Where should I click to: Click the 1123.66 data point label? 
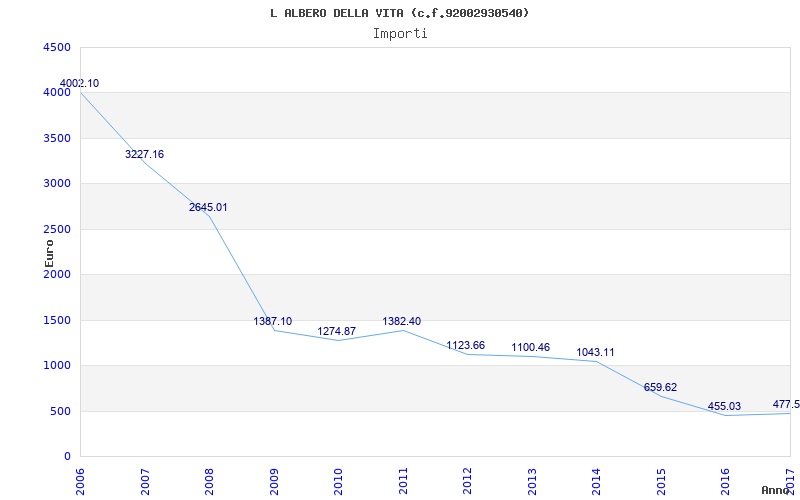466,345
